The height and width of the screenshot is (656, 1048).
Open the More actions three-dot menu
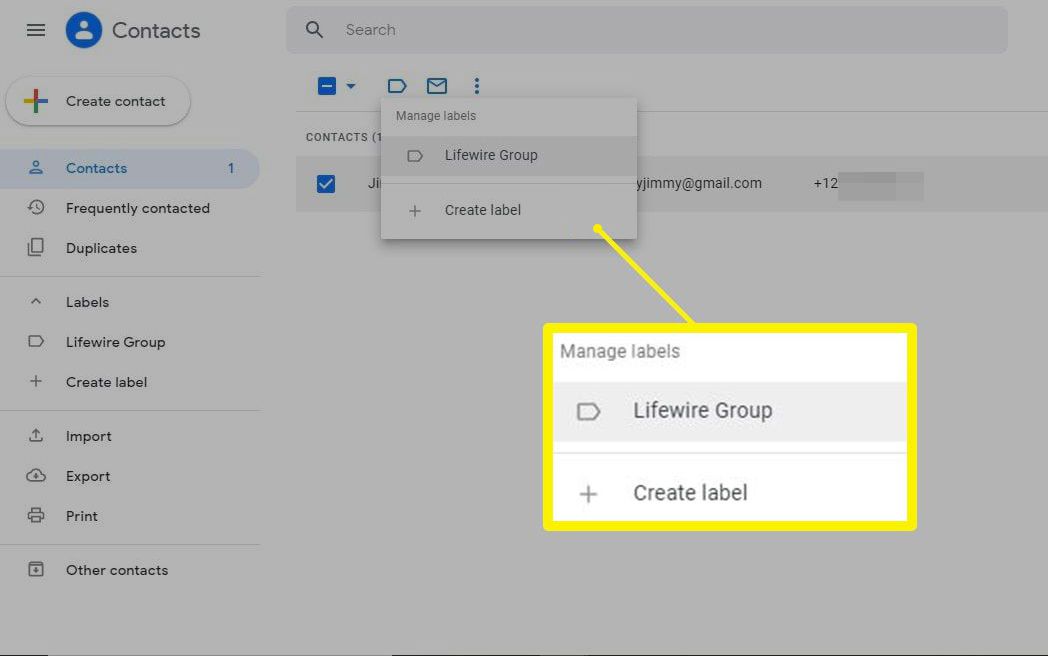click(x=477, y=86)
